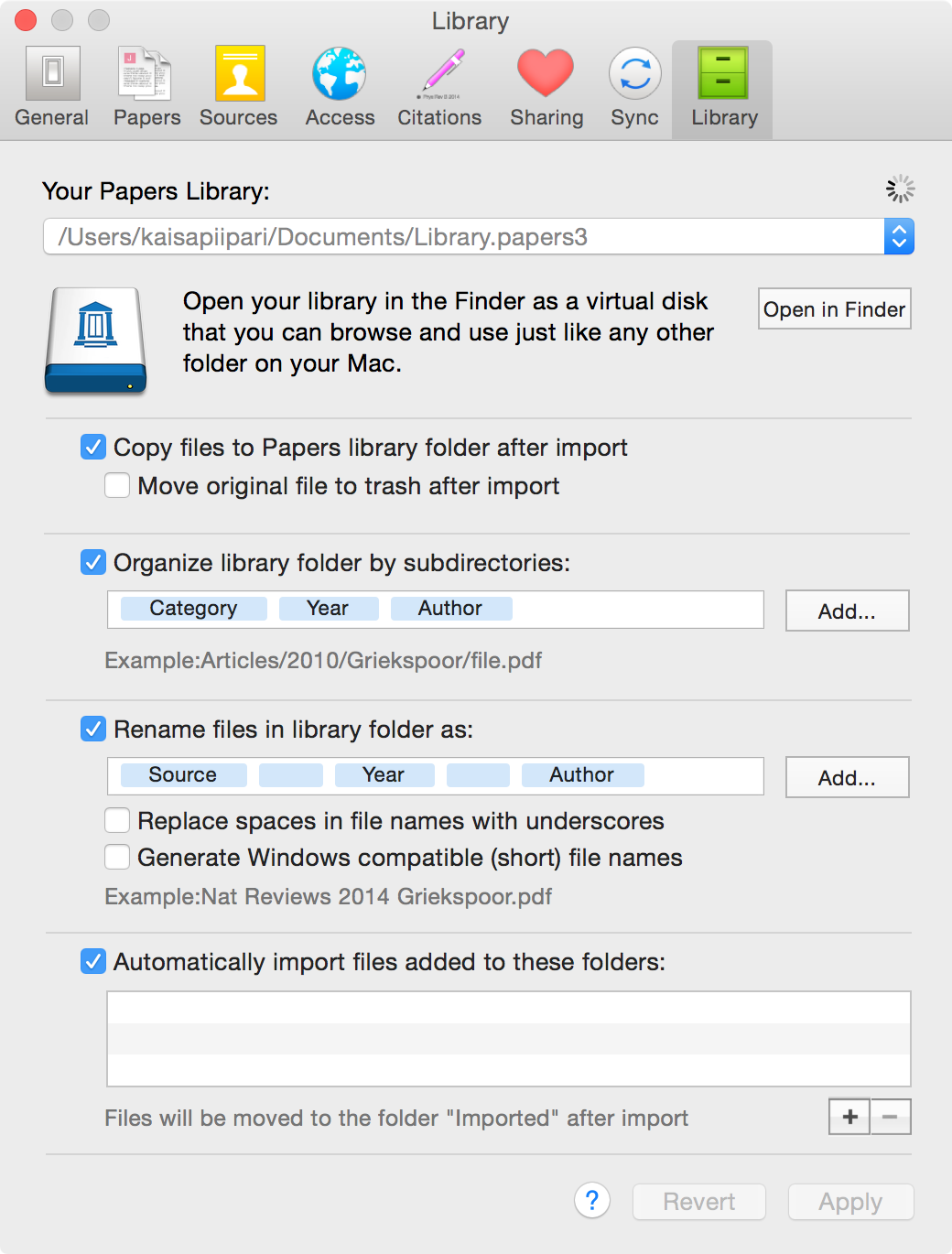This screenshot has width=952, height=1254.
Task: Disable Copy files to Papers library folder
Action: pyautogui.click(x=93, y=447)
